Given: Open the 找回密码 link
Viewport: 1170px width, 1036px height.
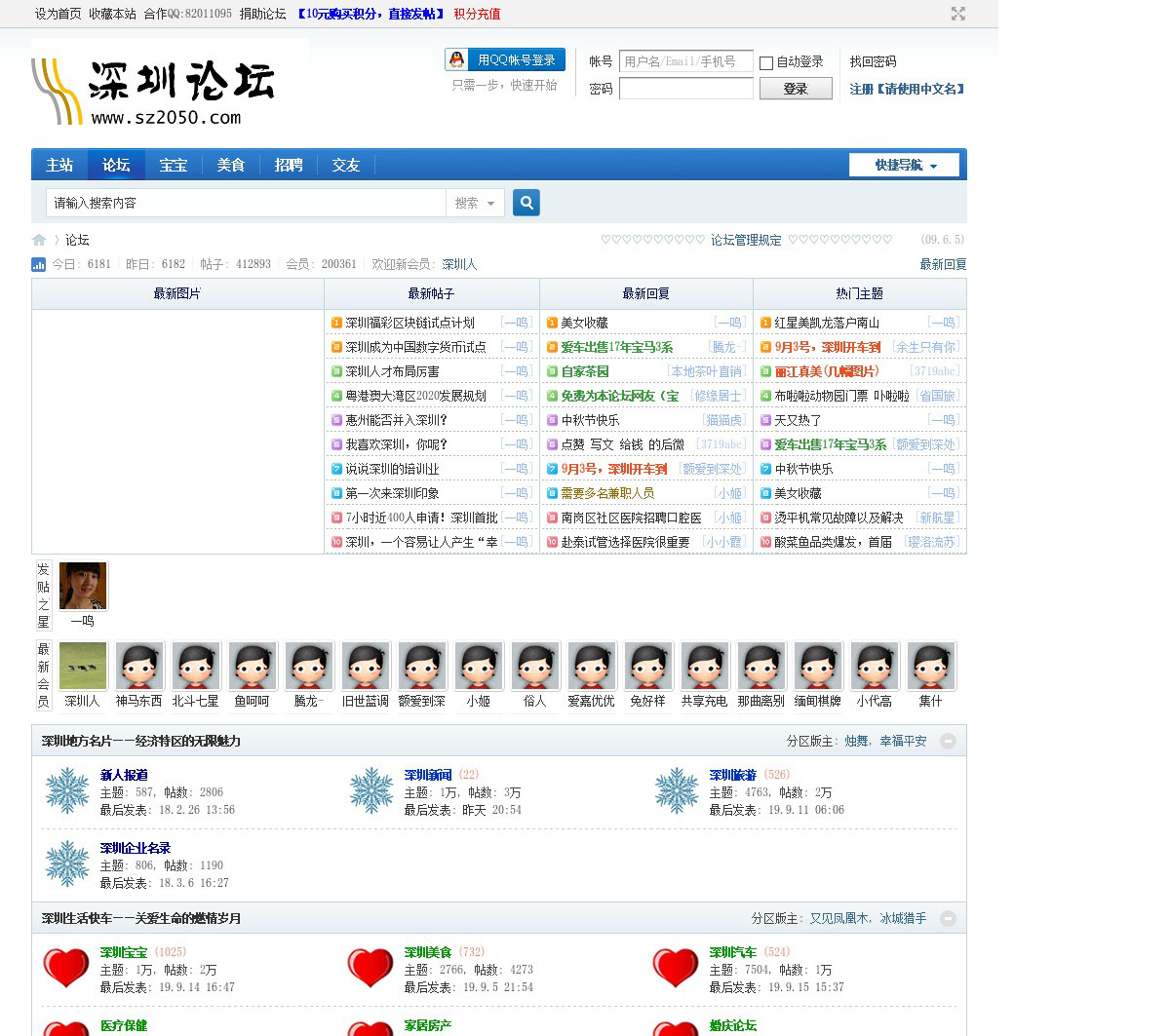Looking at the screenshot, I should [x=873, y=61].
